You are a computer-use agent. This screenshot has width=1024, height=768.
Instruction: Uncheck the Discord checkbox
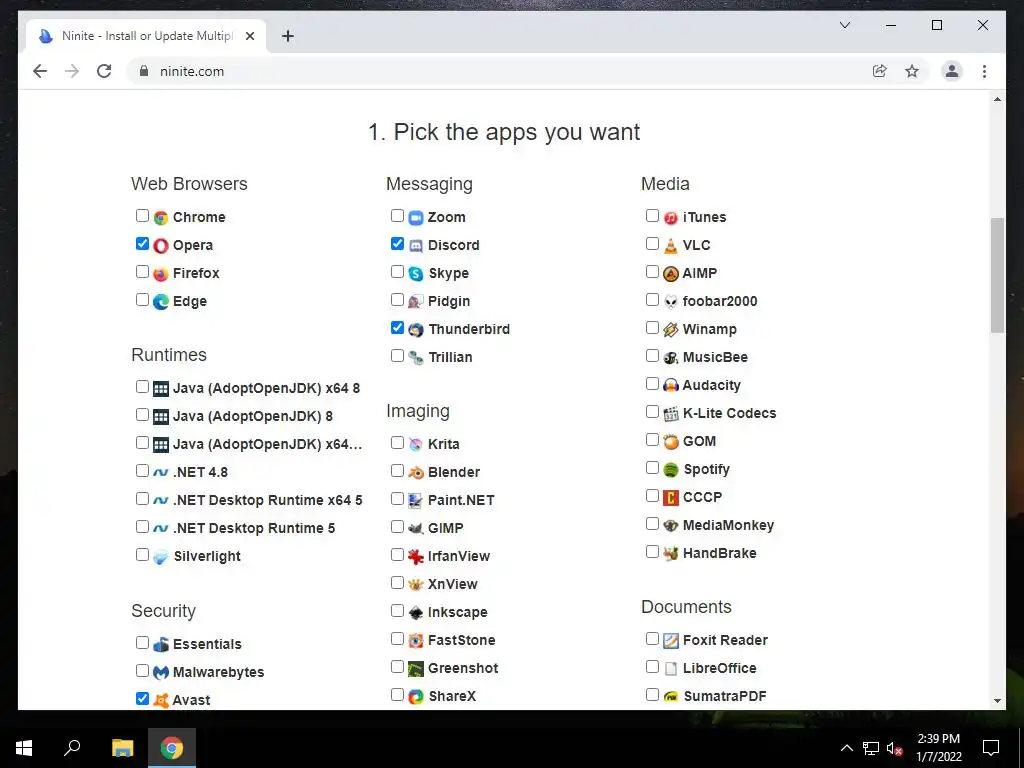pyautogui.click(x=397, y=244)
